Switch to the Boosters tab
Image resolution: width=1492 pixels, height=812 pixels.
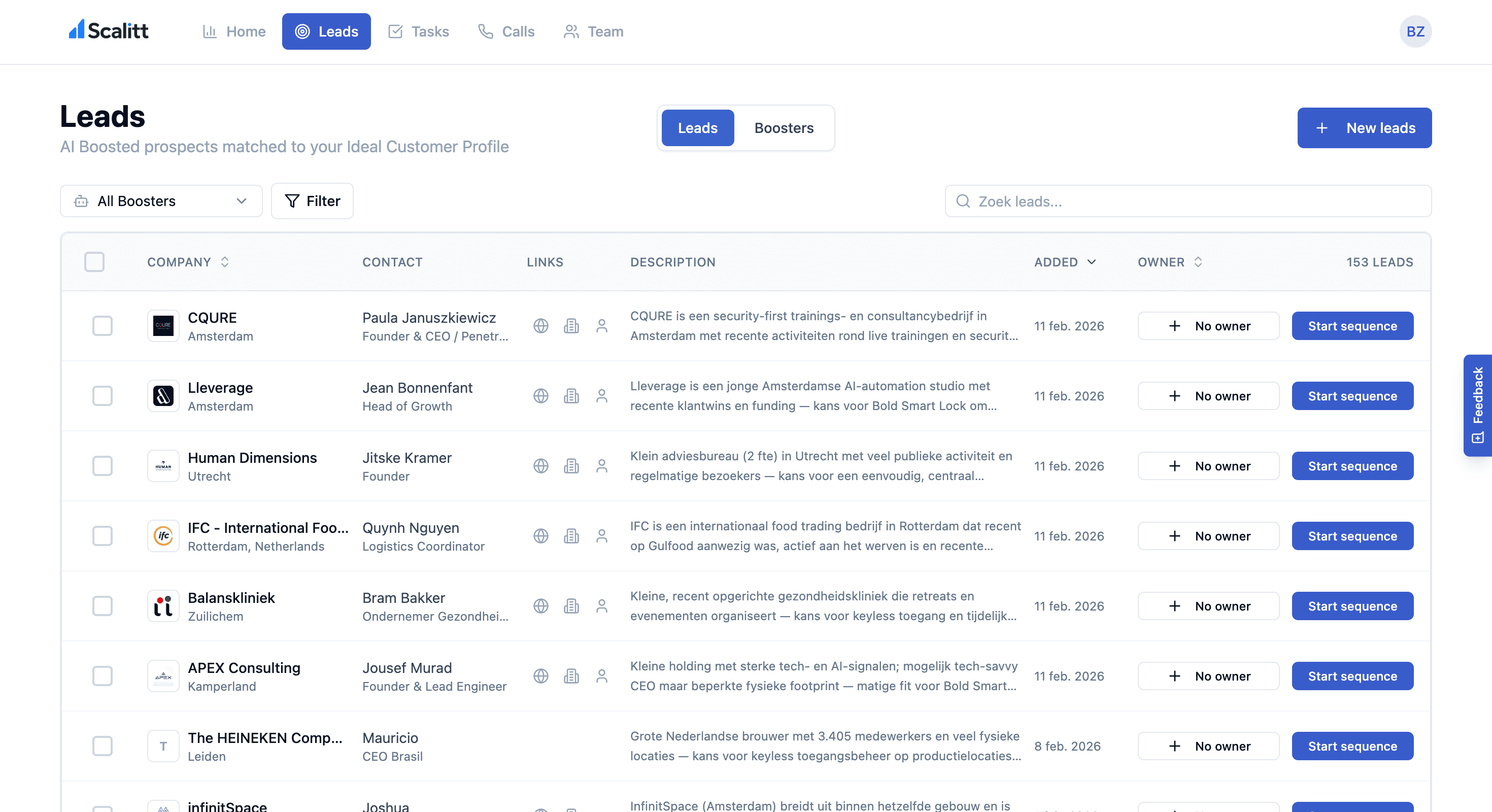pos(784,128)
